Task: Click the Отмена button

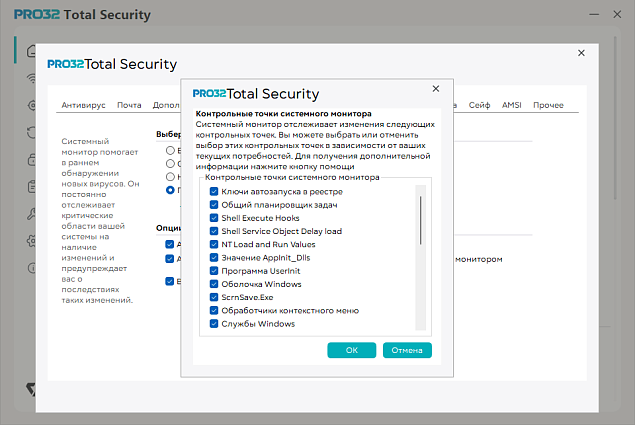Action: [407, 350]
